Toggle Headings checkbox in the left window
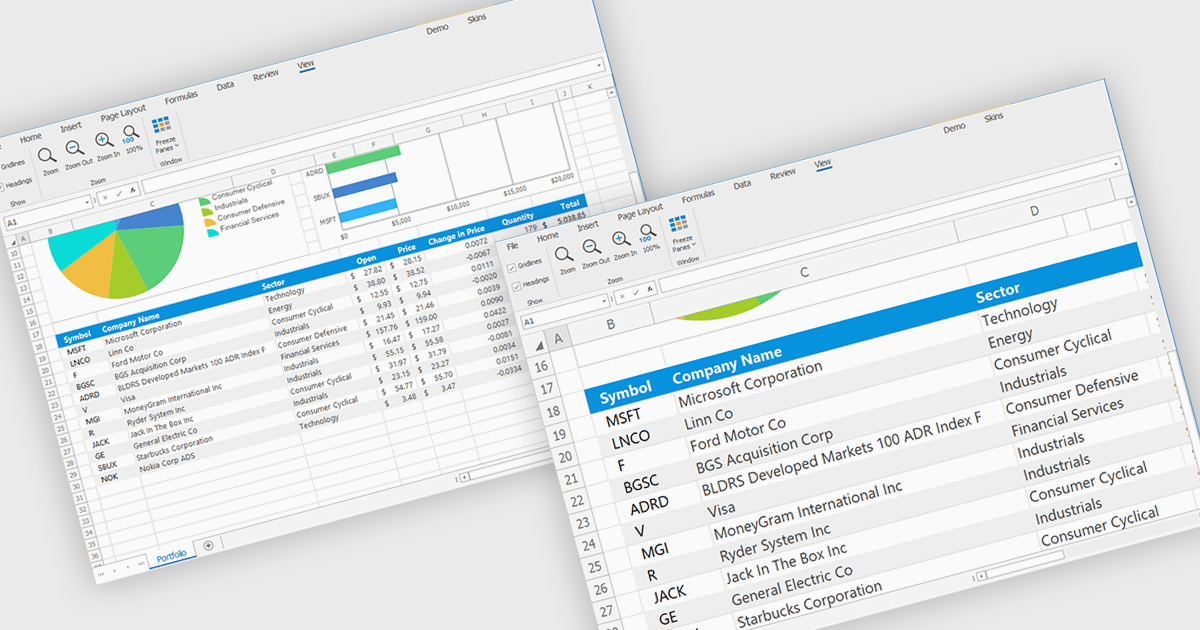This screenshot has width=1200, height=630. click(x=3, y=185)
